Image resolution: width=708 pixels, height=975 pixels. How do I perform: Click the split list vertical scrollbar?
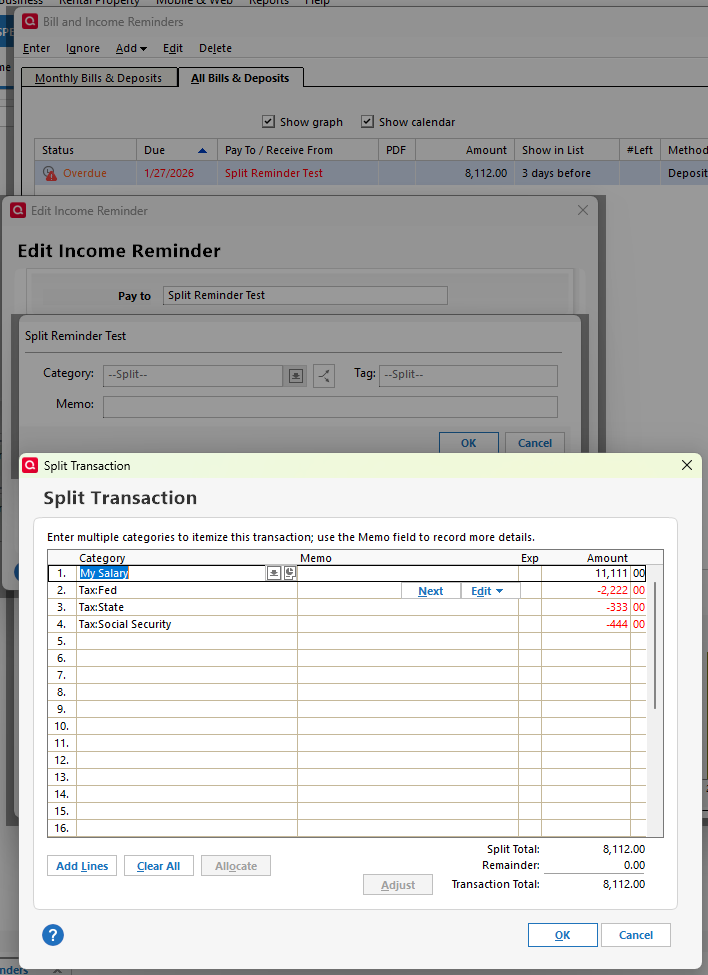click(655, 645)
